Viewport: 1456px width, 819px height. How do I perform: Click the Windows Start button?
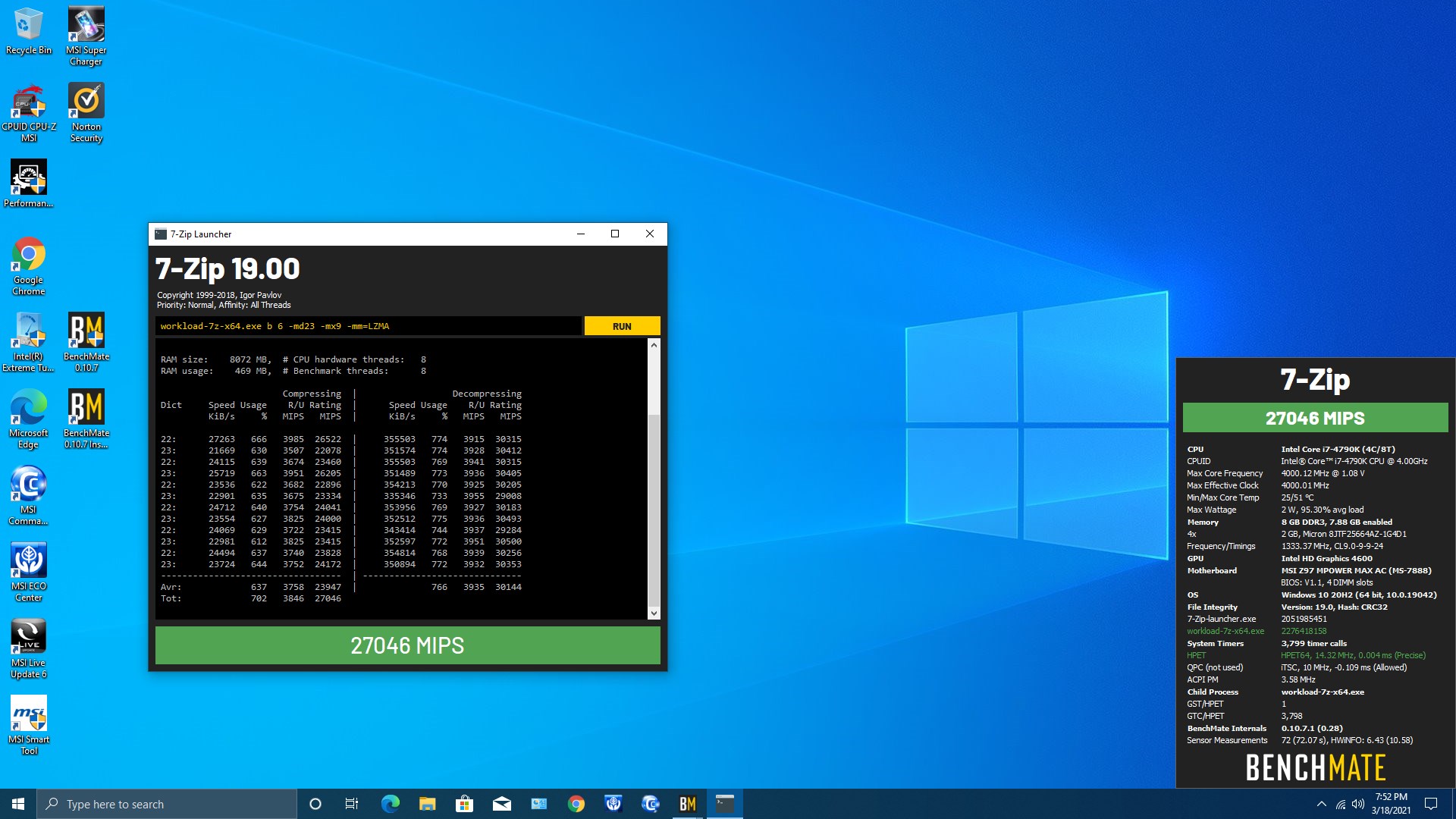[18, 804]
